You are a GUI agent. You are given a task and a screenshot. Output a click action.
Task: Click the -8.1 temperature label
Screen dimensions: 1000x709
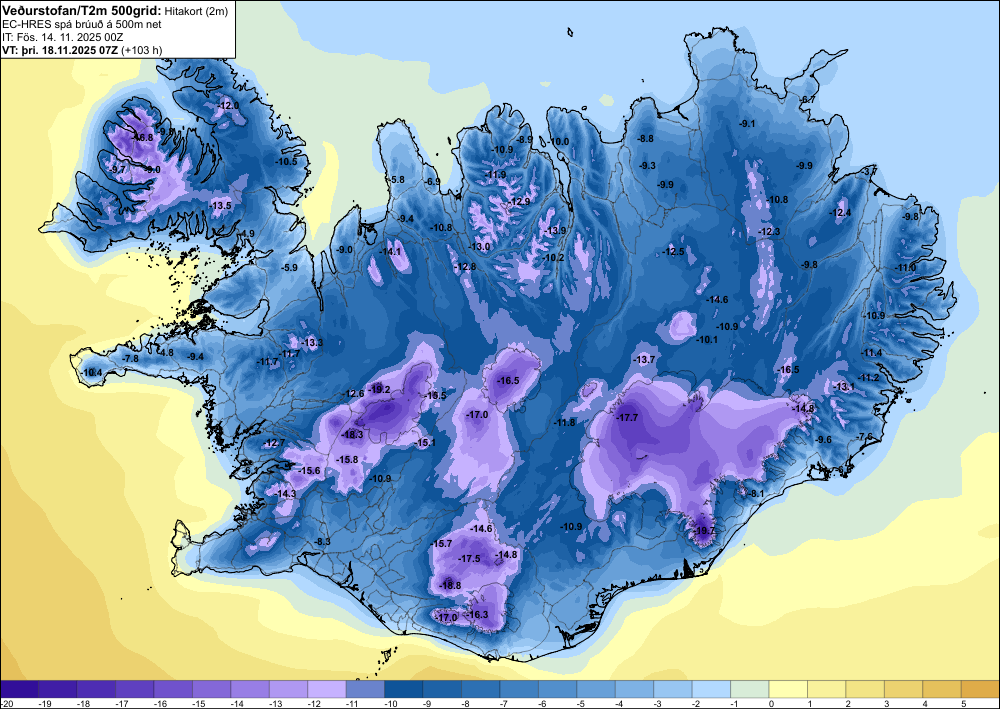click(x=756, y=493)
